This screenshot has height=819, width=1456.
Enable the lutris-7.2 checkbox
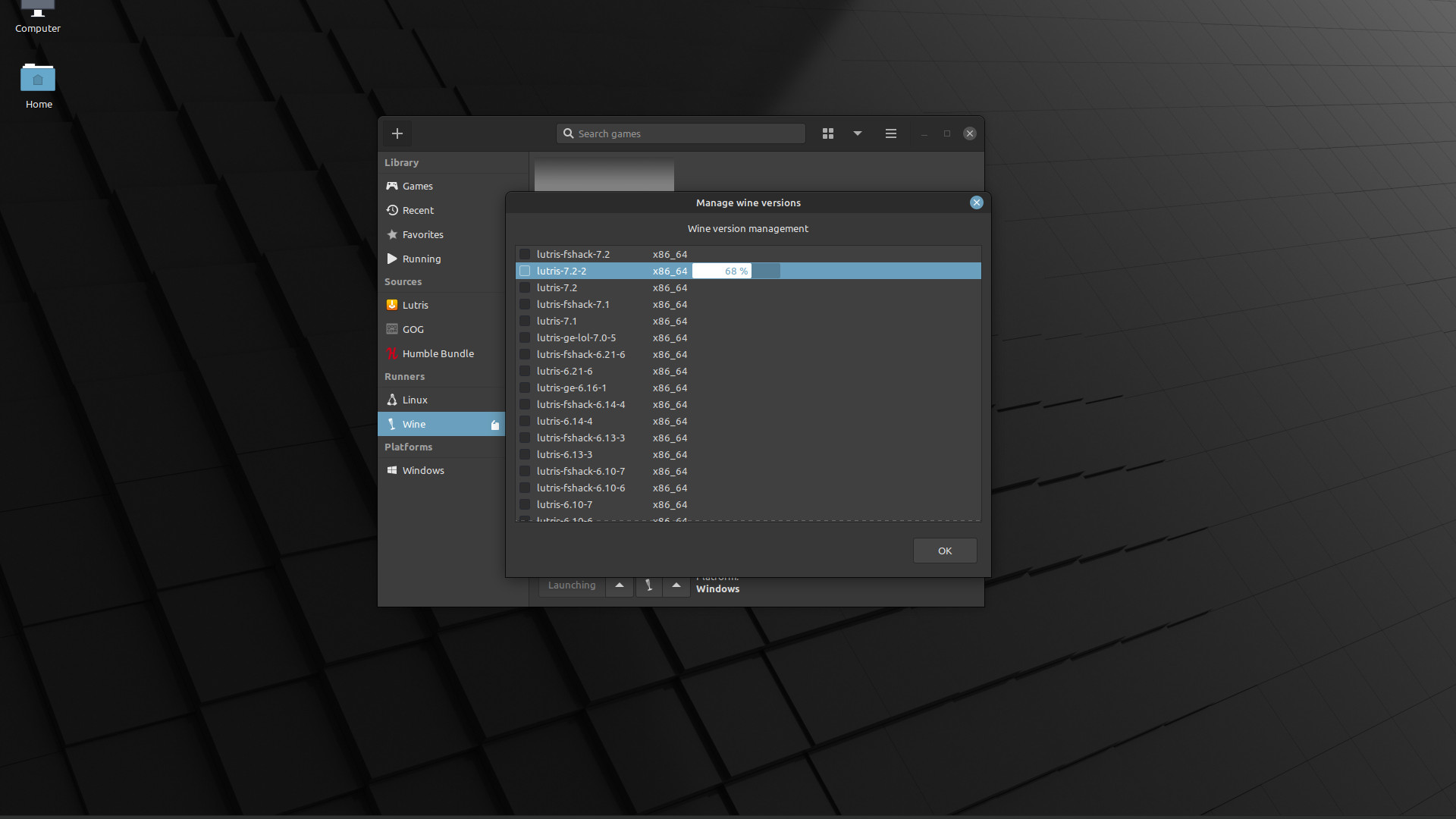coord(525,287)
